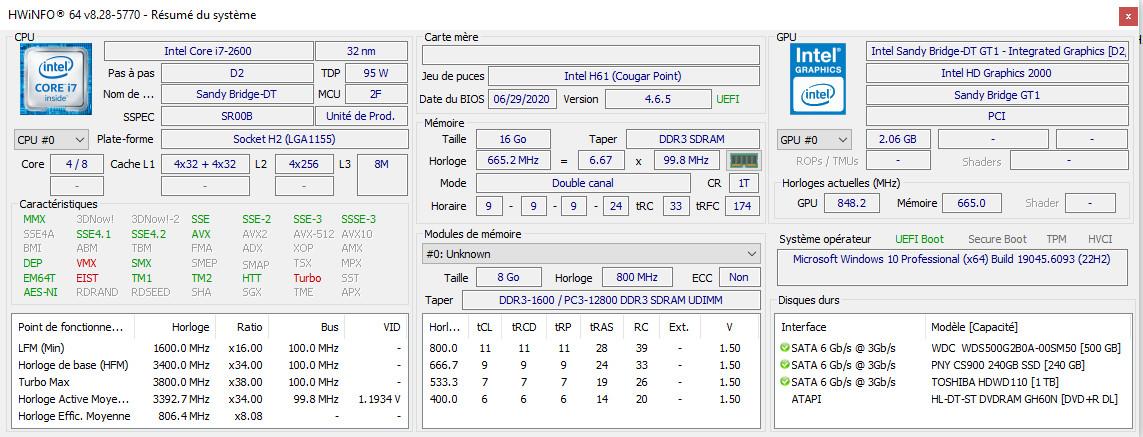
Task: Click the Intel HD Graphics 2000 field
Action: pos(996,73)
